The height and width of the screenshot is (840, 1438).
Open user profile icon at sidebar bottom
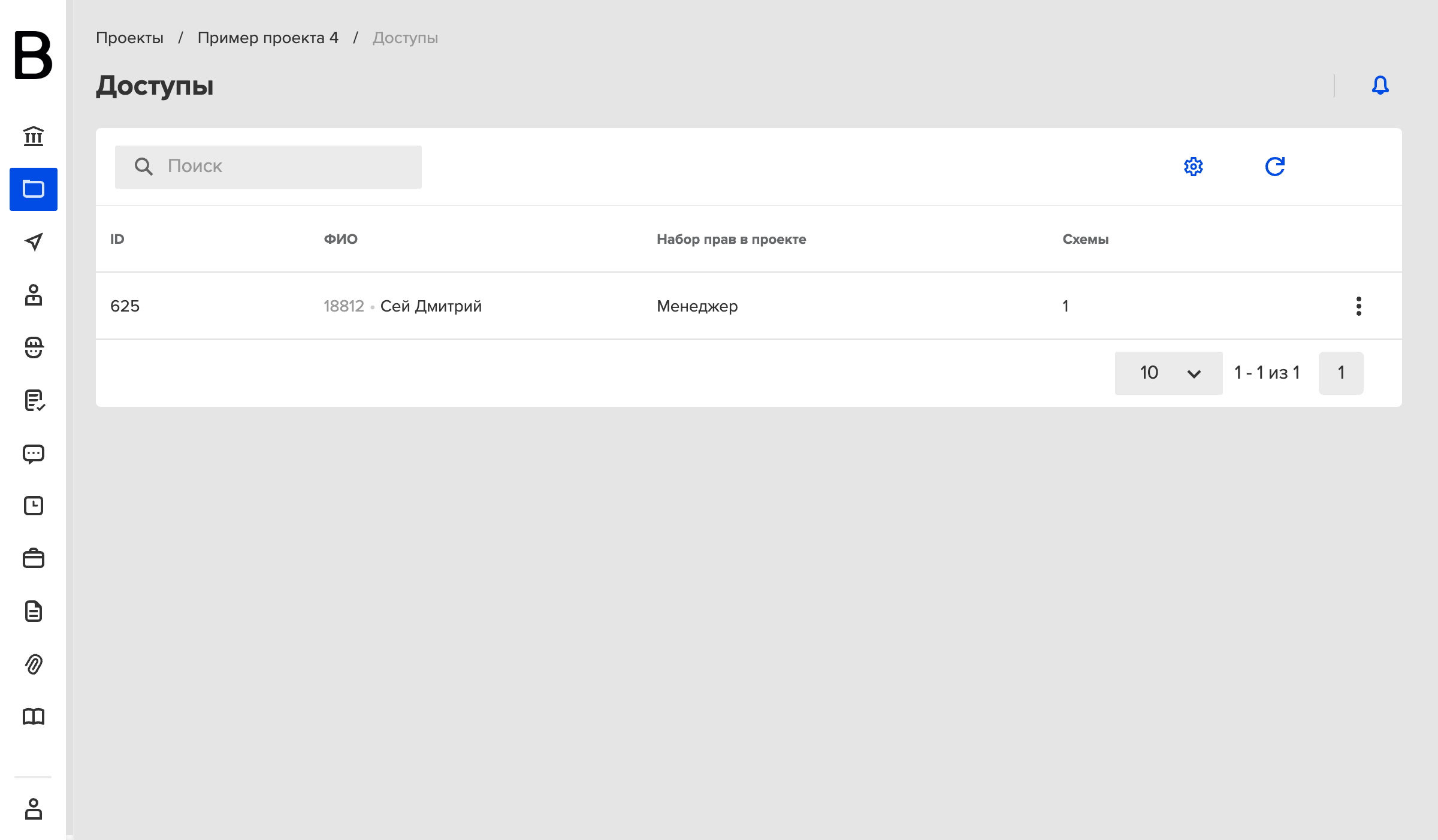pyautogui.click(x=34, y=809)
